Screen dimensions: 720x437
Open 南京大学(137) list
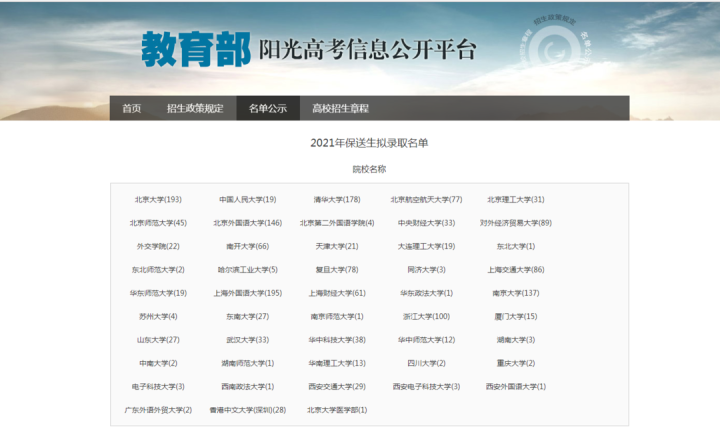516,293
